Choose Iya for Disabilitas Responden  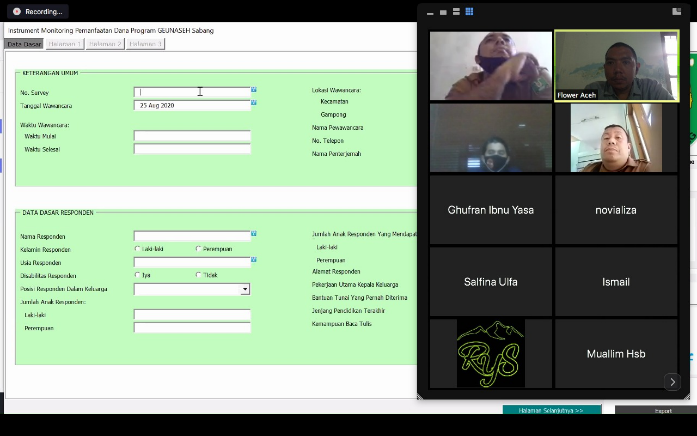coord(138,275)
